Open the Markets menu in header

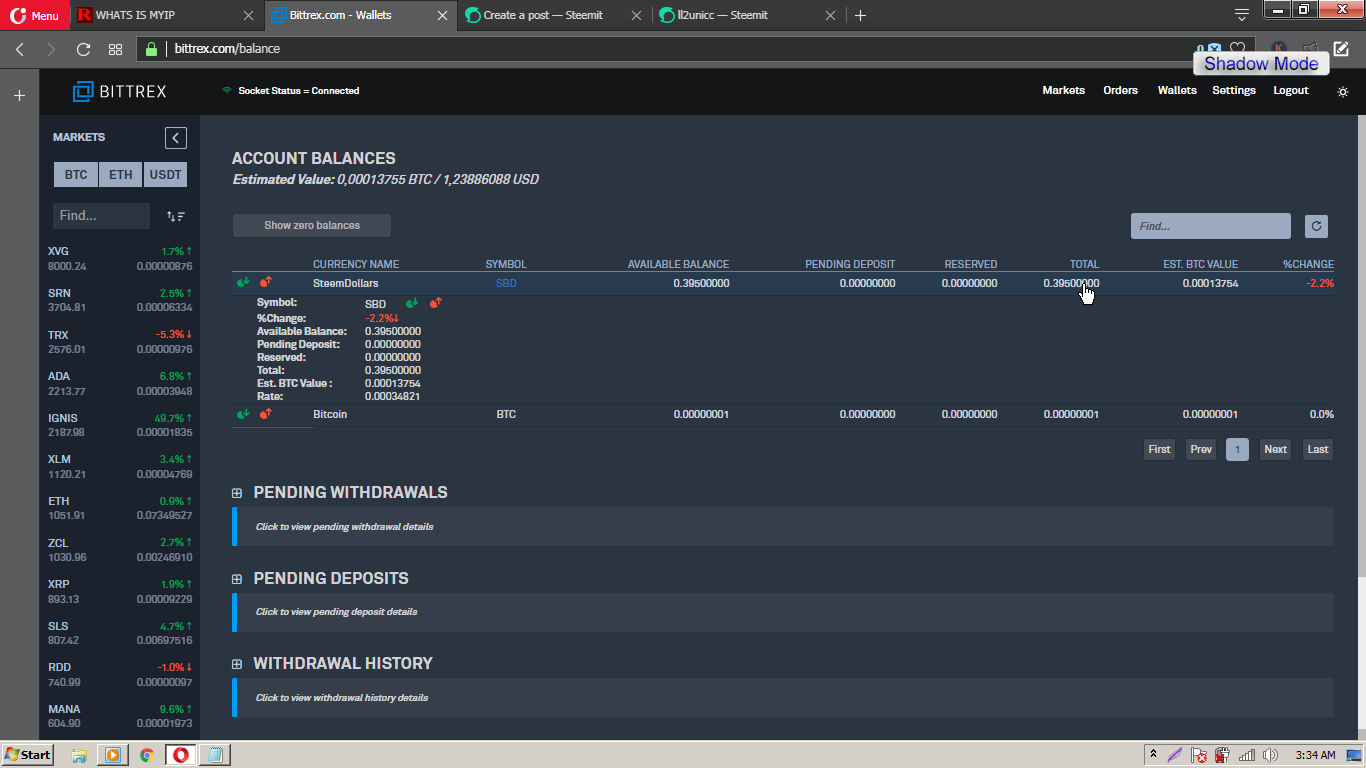tap(1063, 91)
